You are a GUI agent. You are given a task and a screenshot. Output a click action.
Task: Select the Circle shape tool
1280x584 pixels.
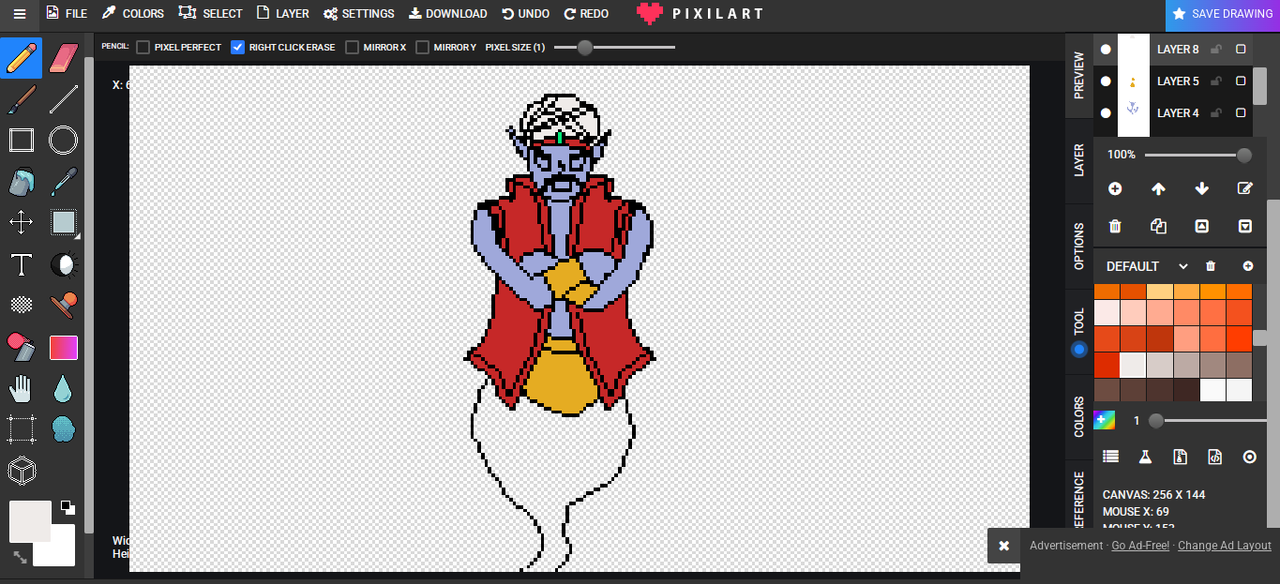coord(63,140)
